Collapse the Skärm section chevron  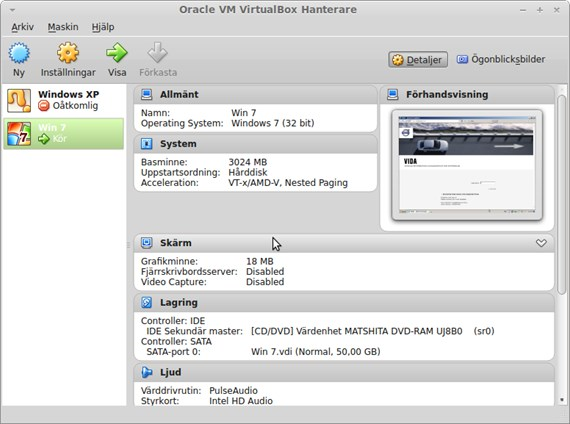click(541, 243)
